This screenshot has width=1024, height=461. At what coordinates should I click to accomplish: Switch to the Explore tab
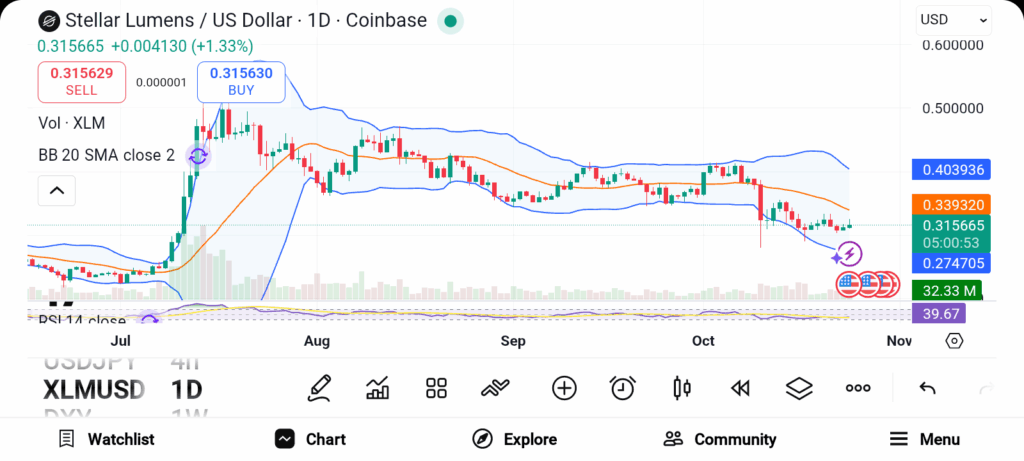515,439
